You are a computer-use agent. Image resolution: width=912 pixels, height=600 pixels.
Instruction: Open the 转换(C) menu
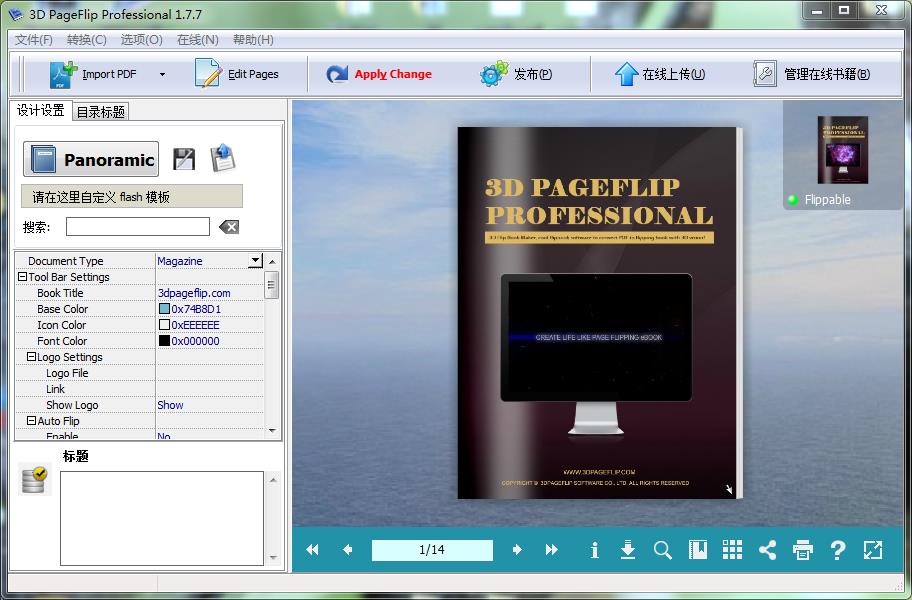click(x=87, y=40)
